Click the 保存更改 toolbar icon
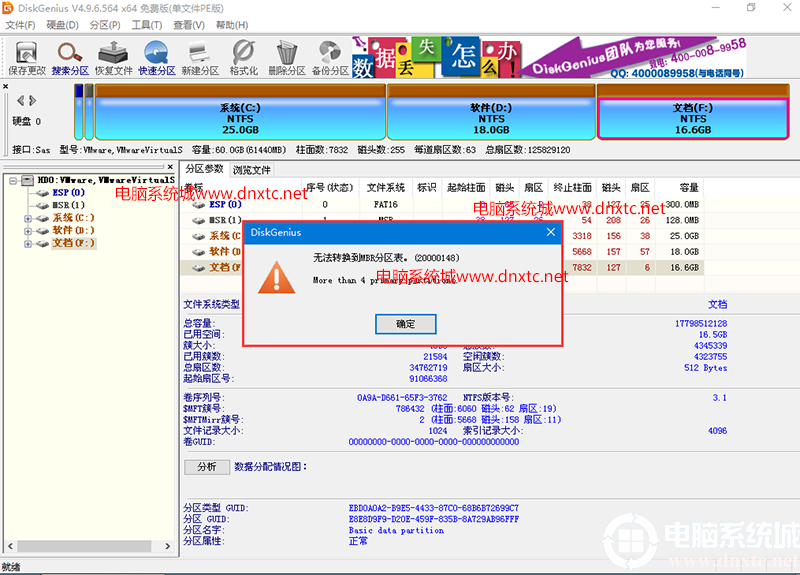 pos(27,58)
